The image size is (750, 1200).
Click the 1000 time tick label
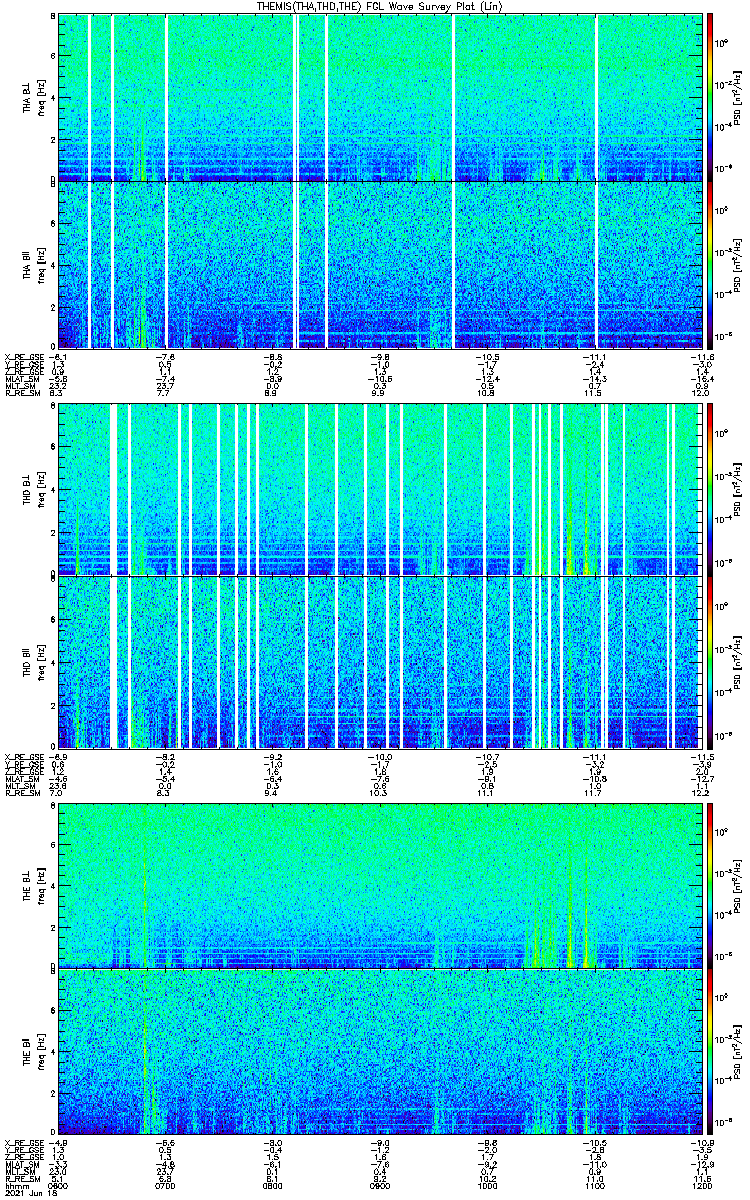488,1187
